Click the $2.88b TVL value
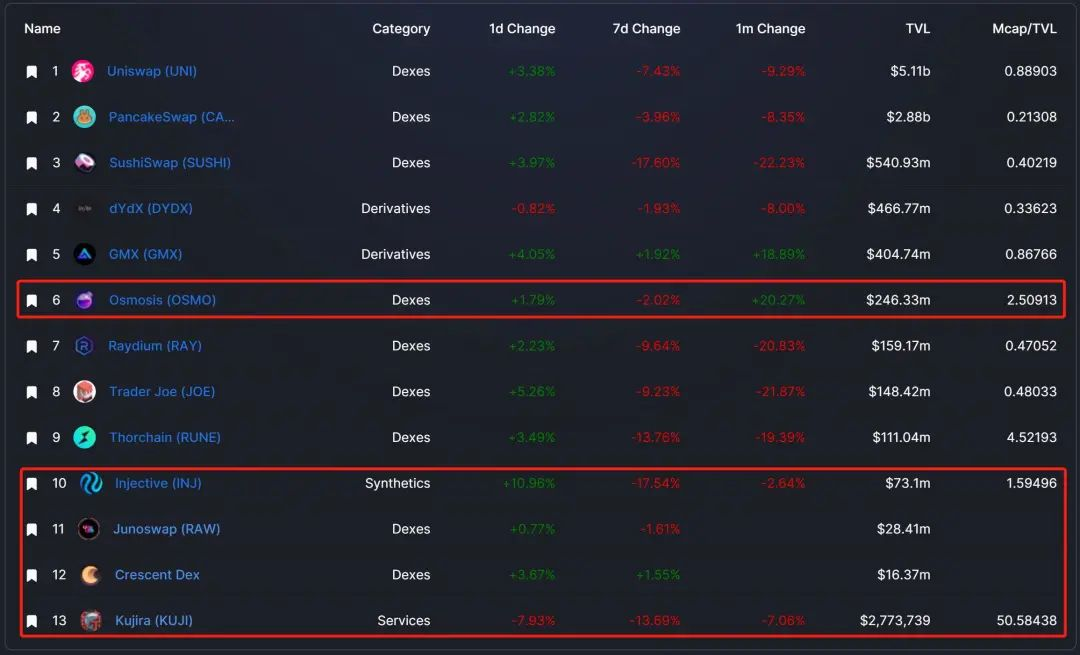 (x=908, y=117)
